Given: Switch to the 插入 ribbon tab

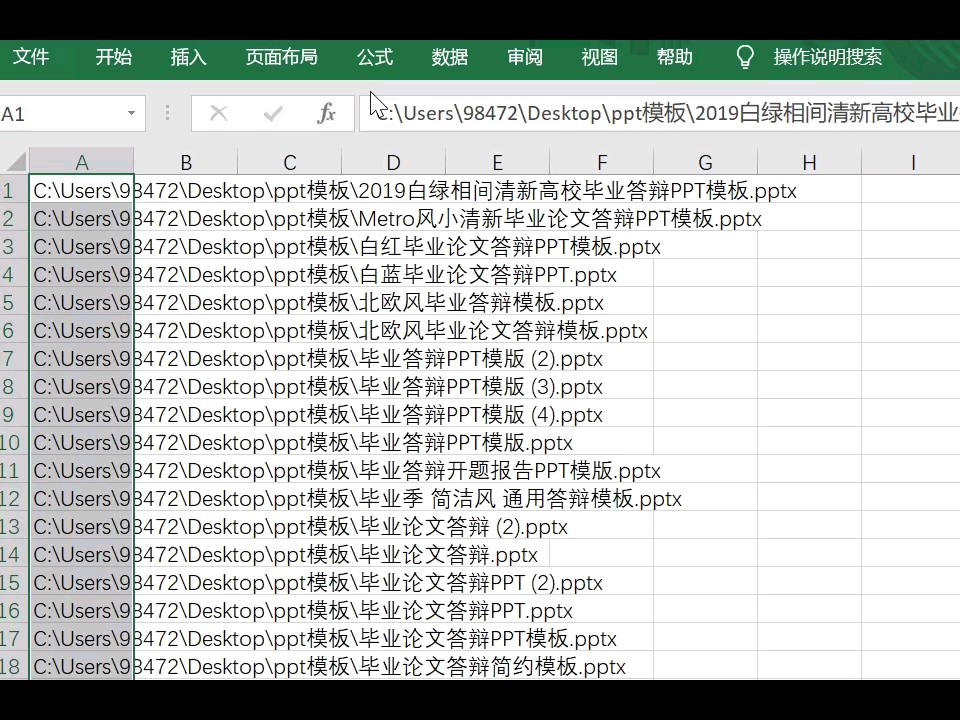Looking at the screenshot, I should pos(188,57).
